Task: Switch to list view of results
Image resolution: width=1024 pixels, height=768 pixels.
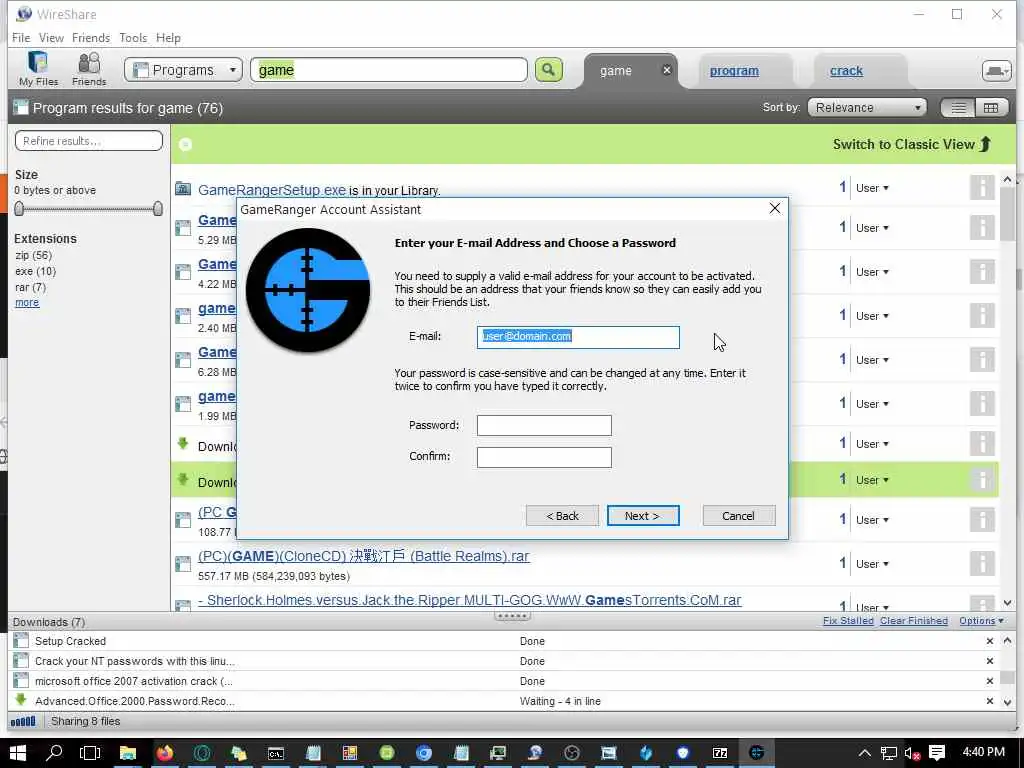Action: (957, 108)
